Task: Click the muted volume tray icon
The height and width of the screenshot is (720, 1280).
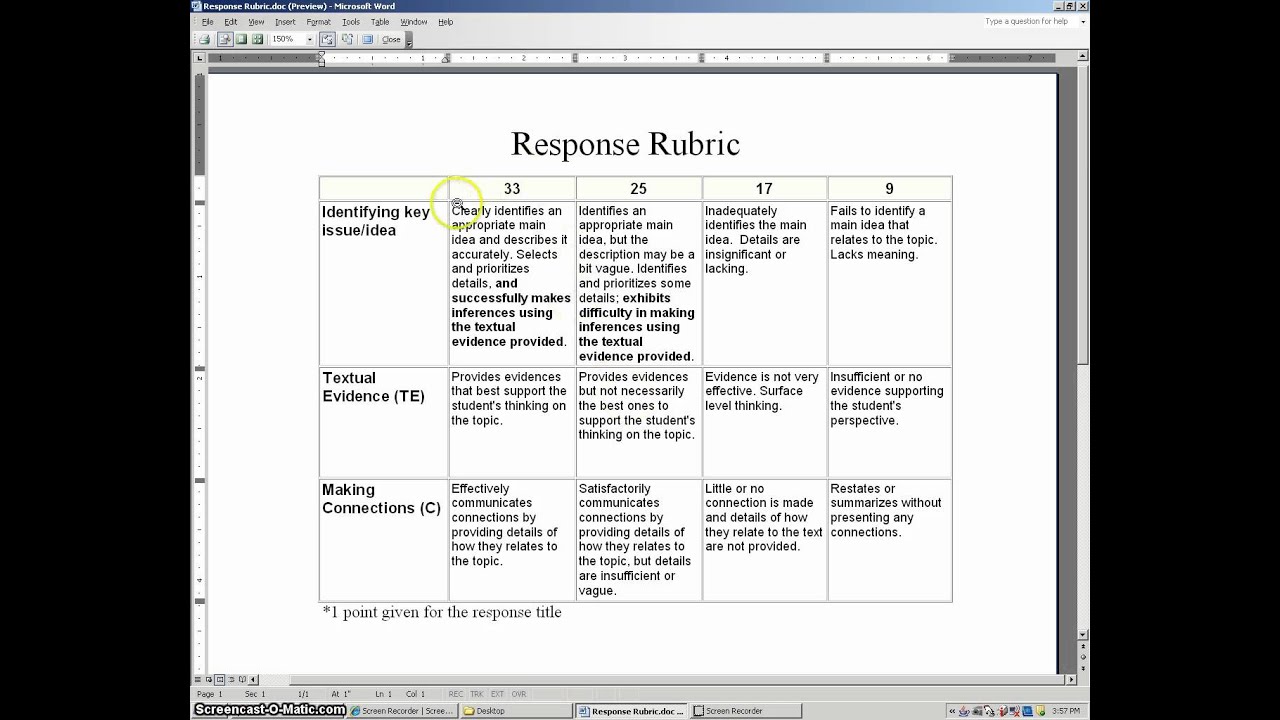Action: coord(1015,711)
